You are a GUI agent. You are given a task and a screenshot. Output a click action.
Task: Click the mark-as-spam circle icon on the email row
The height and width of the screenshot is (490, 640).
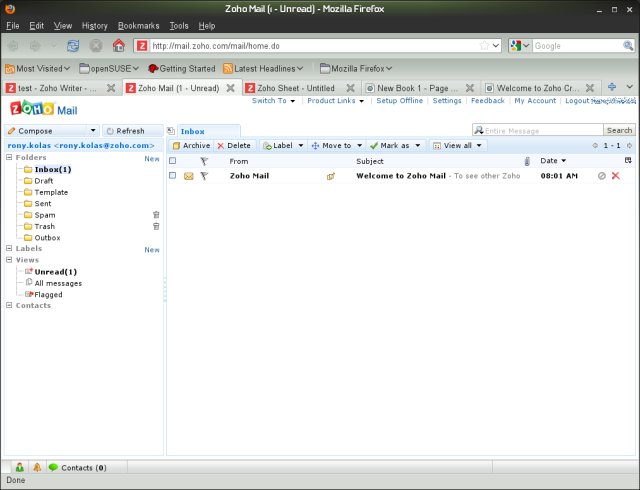pos(601,176)
